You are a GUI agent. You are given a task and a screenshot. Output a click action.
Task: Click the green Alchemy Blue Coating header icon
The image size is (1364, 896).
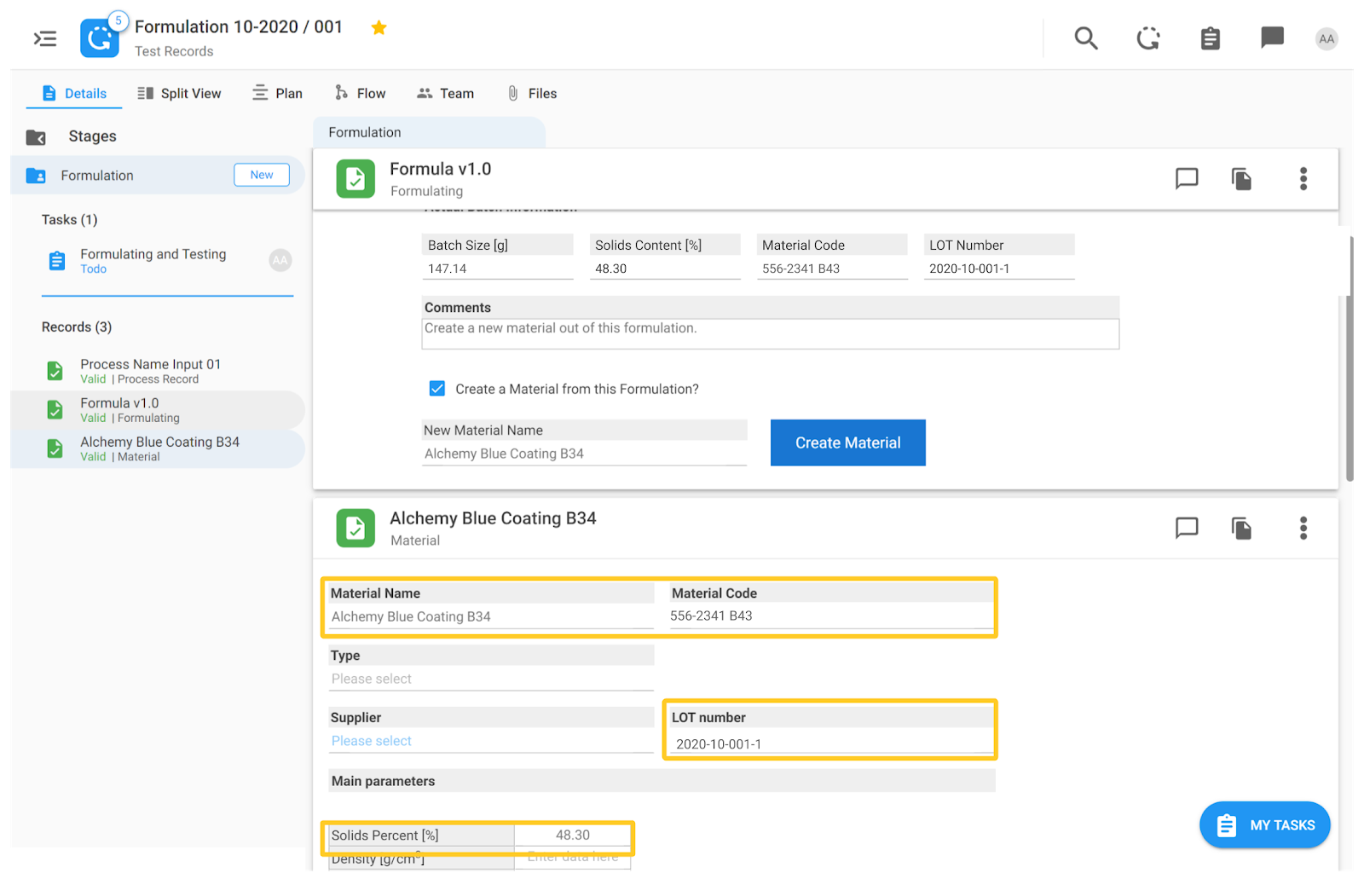(355, 529)
